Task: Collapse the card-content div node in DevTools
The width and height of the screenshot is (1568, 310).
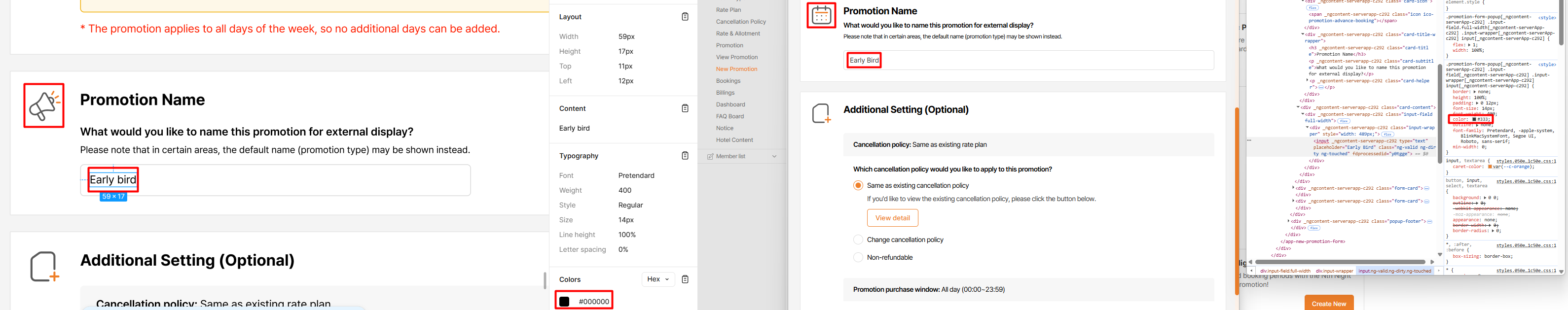Action: tap(1298, 107)
